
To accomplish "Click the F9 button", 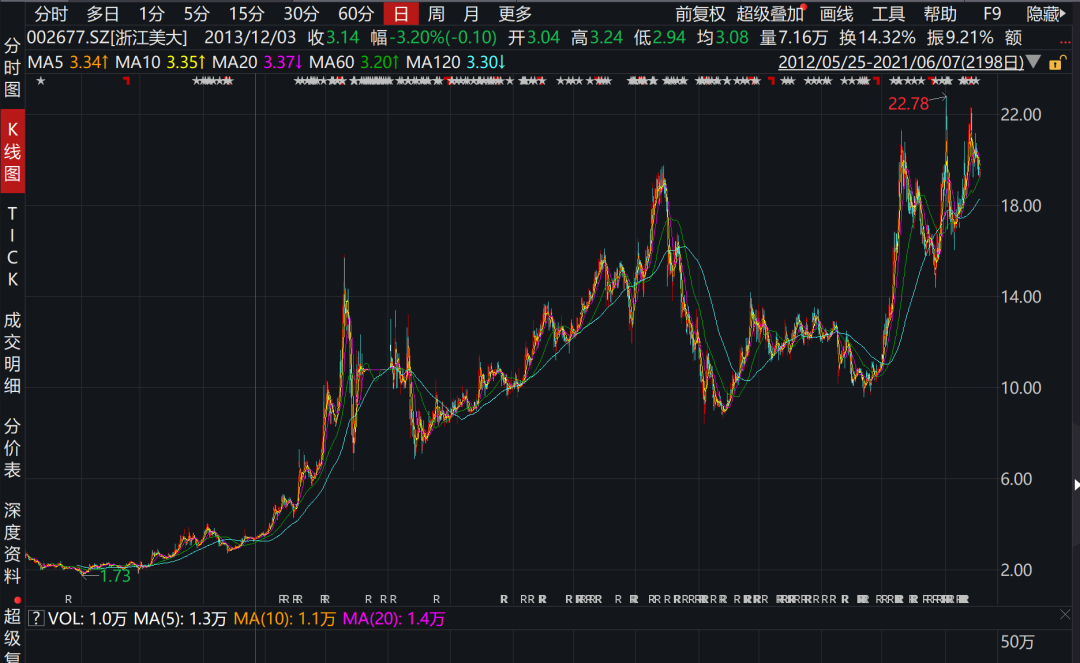I will 992,14.
